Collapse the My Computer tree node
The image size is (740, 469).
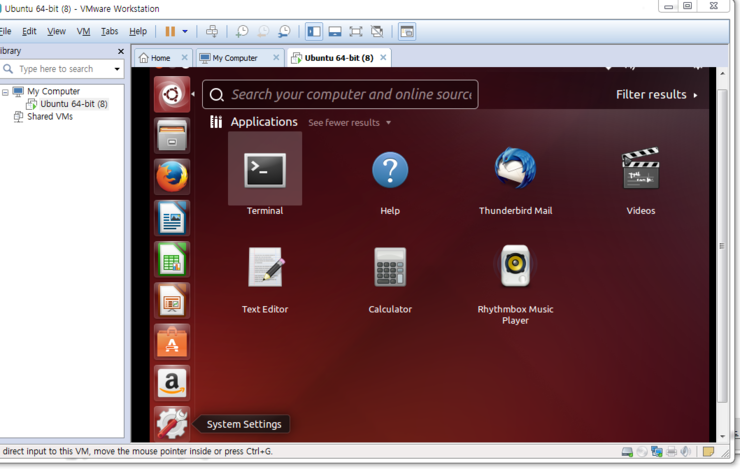5,92
